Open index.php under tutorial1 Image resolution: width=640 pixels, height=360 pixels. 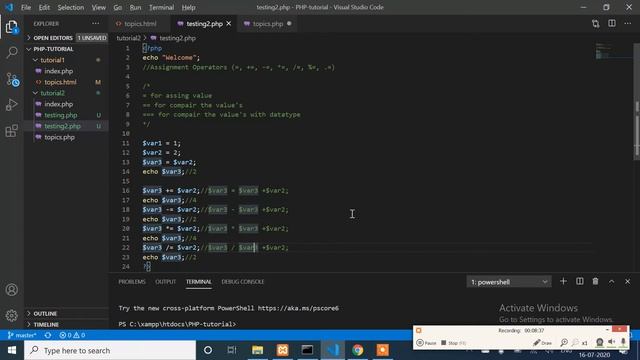[x=67, y=71]
